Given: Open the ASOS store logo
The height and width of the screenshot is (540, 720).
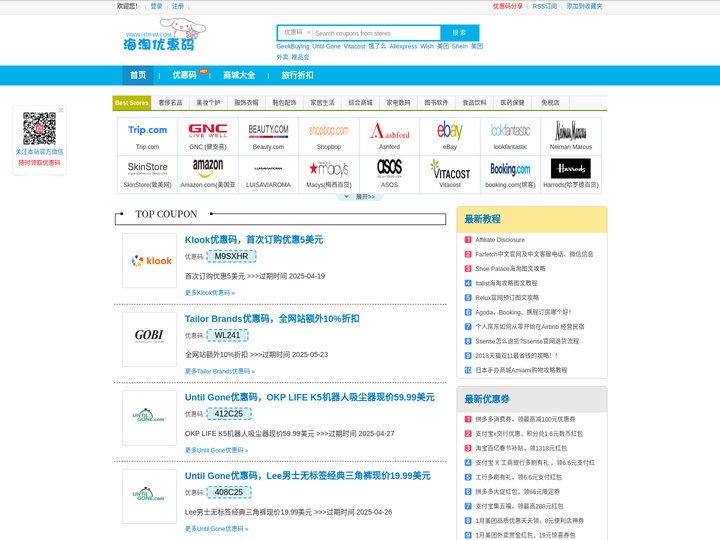Looking at the screenshot, I should click(389, 169).
